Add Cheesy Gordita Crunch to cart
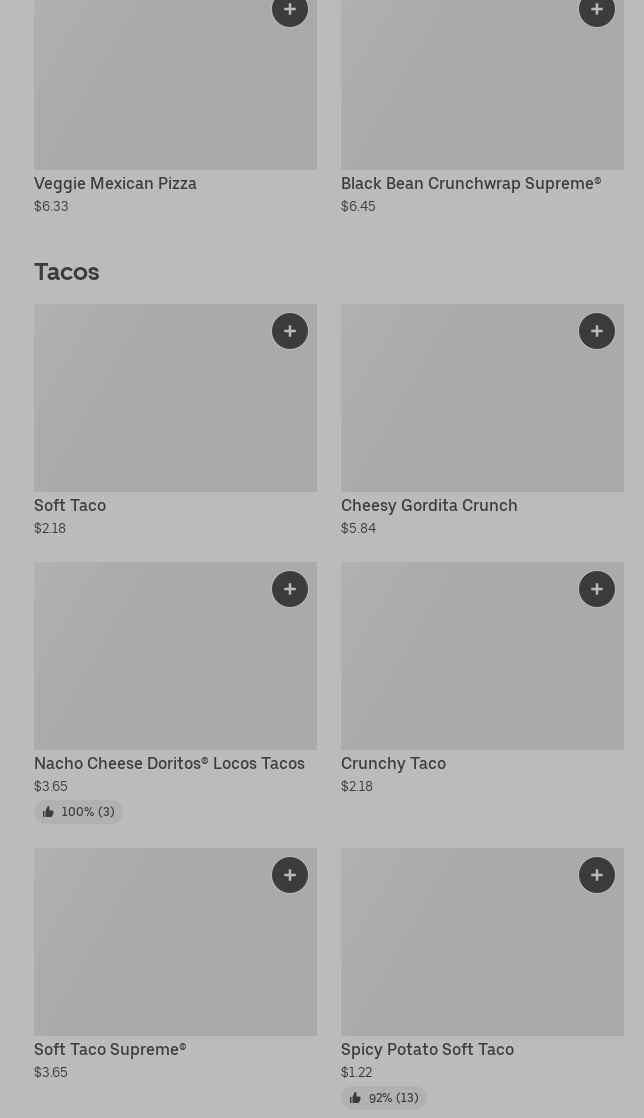Viewport: 644px width, 1118px height. click(597, 331)
